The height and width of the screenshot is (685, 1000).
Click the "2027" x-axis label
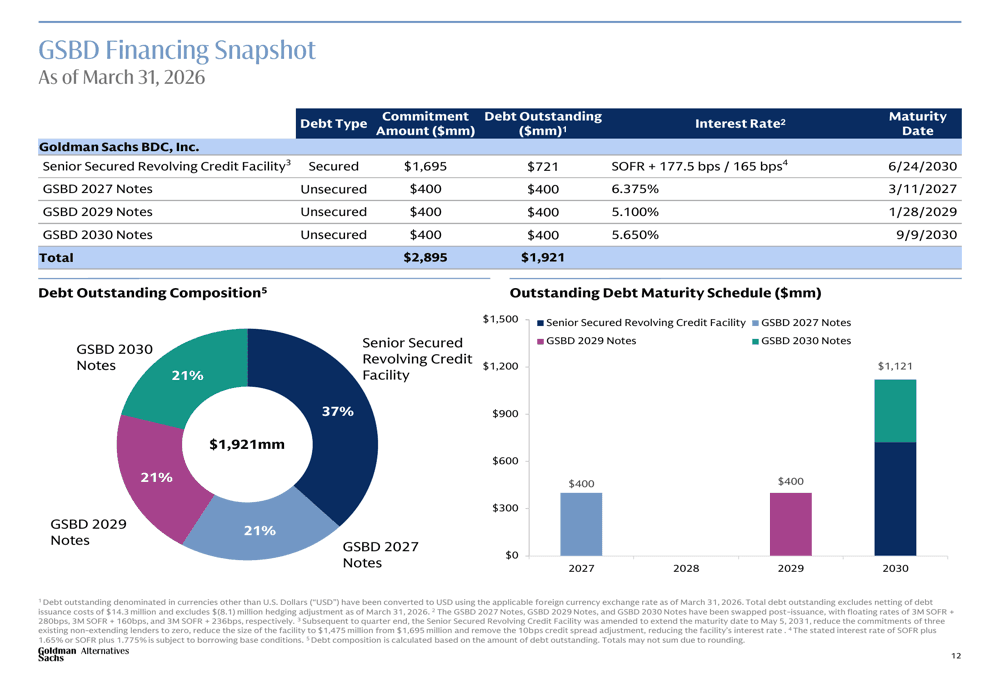click(581, 568)
